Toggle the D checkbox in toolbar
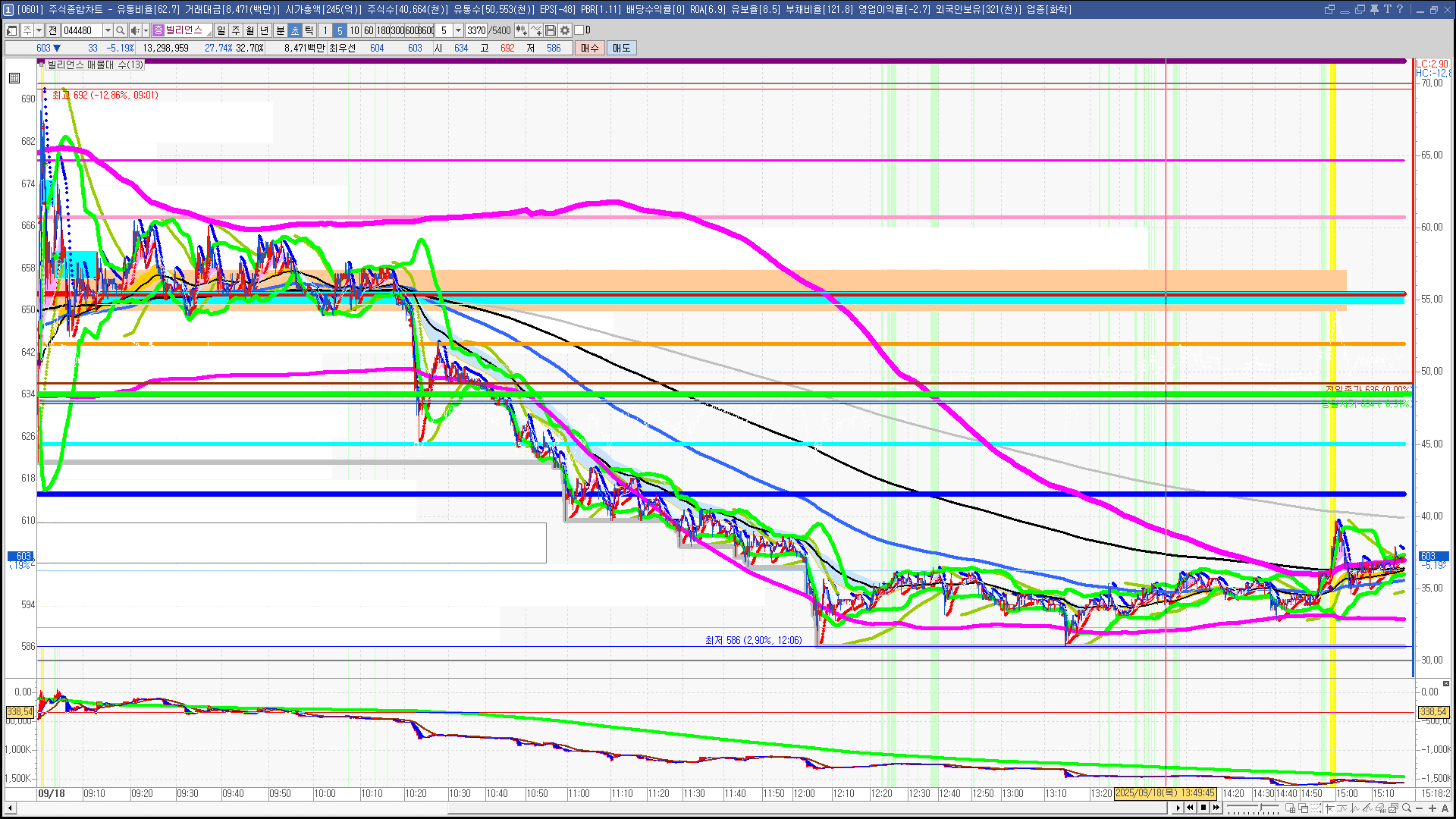Viewport: 1456px width, 819px height. (x=579, y=30)
